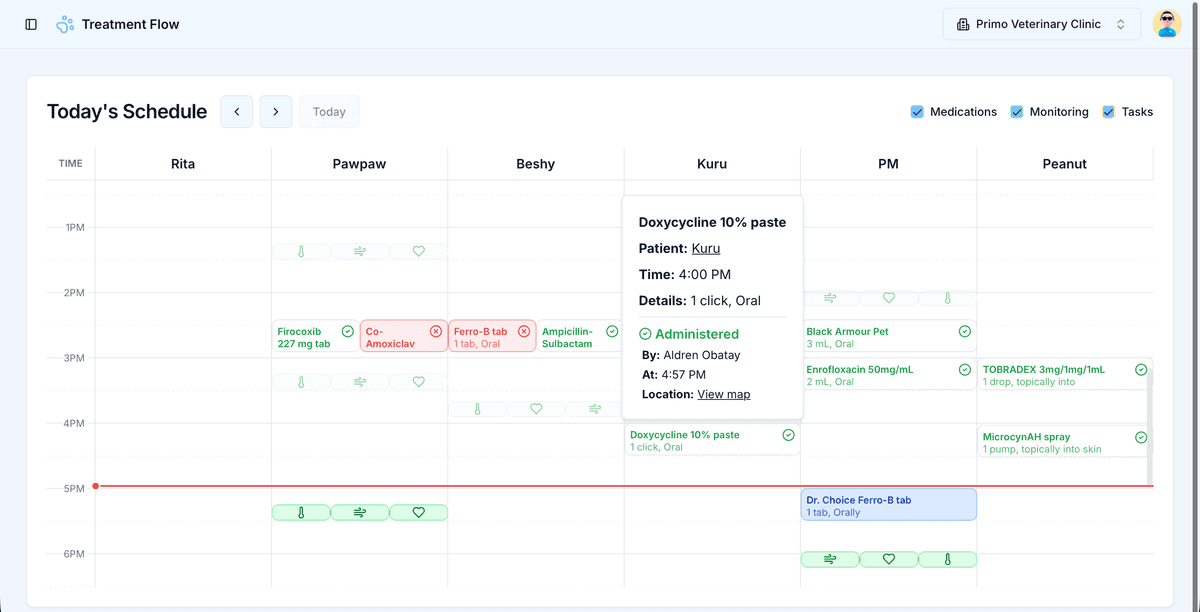The image size is (1200, 612).
Task: Click the sidebar collapse icon at top left
Action: [x=31, y=23]
